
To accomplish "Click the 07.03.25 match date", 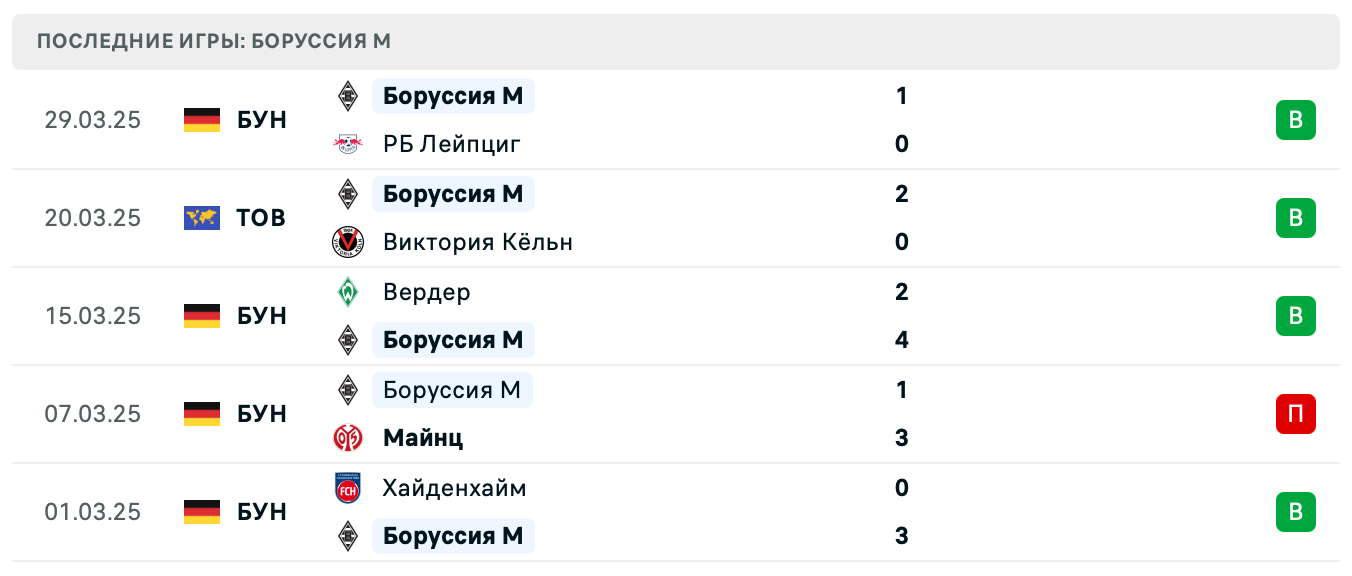I will click(93, 414).
